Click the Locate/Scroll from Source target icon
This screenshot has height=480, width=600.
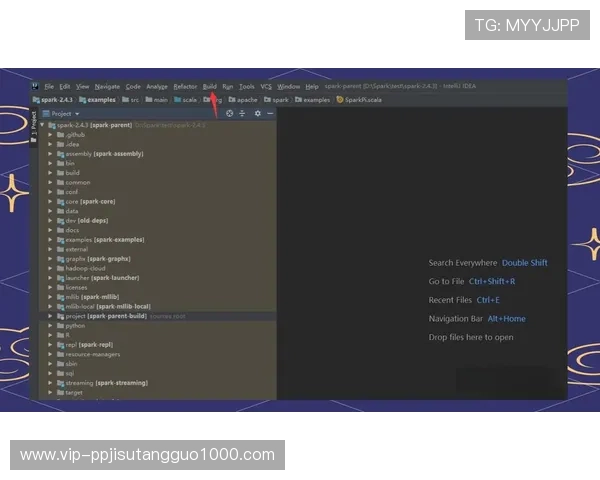pos(229,113)
